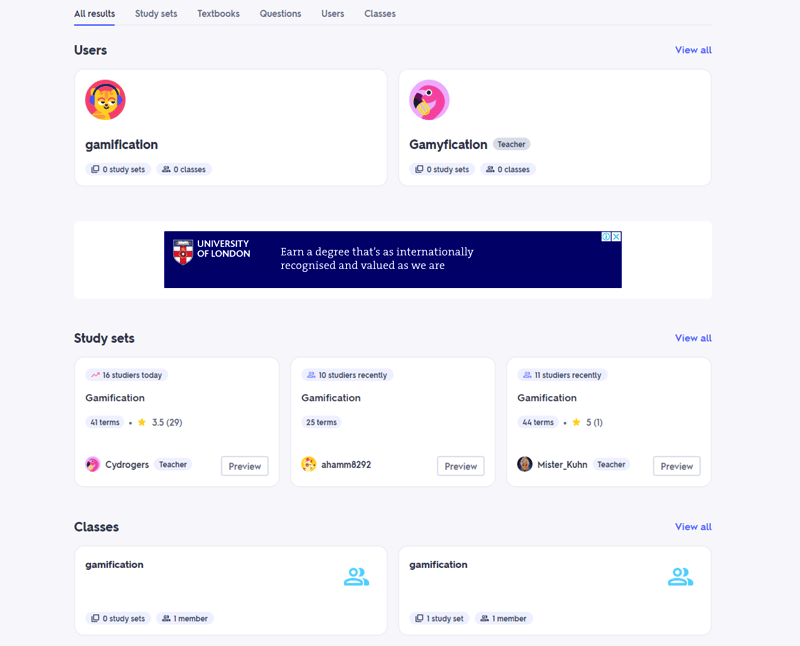Screen dimensions: 800x646
Task: Select the Study sets tab
Action: [x=155, y=14]
